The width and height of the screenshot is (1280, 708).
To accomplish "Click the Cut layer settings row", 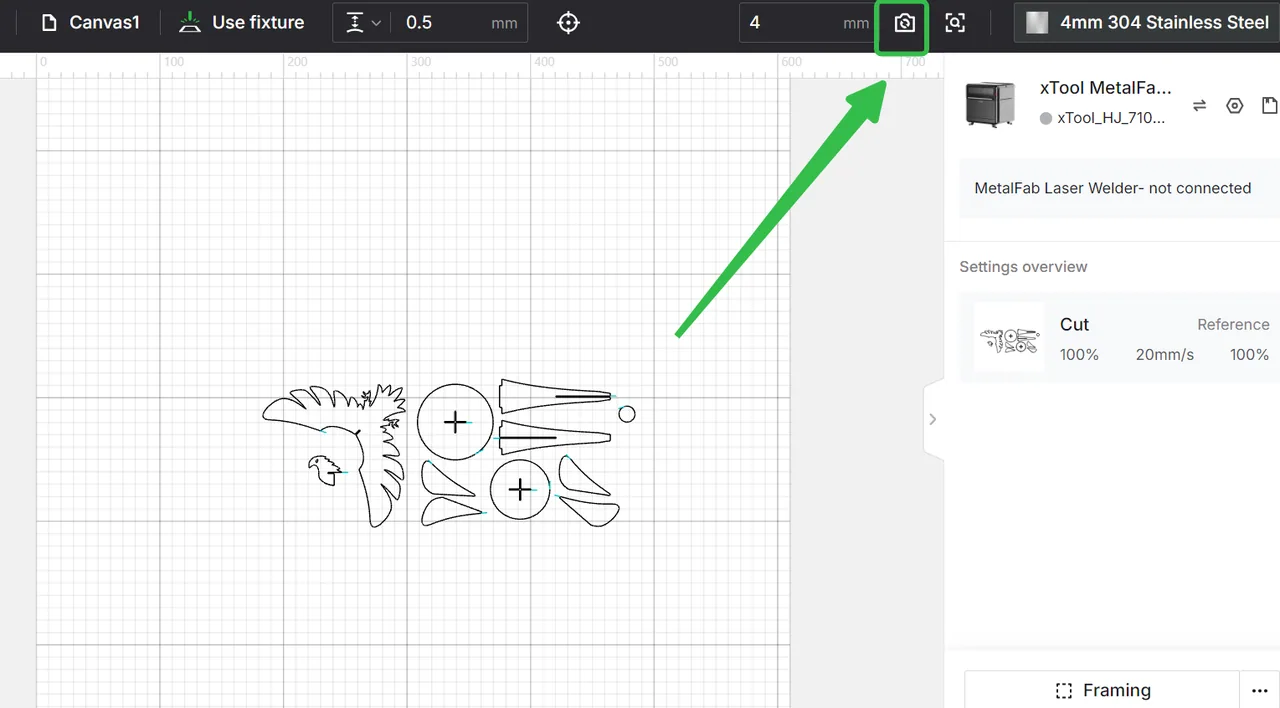I will point(1119,338).
